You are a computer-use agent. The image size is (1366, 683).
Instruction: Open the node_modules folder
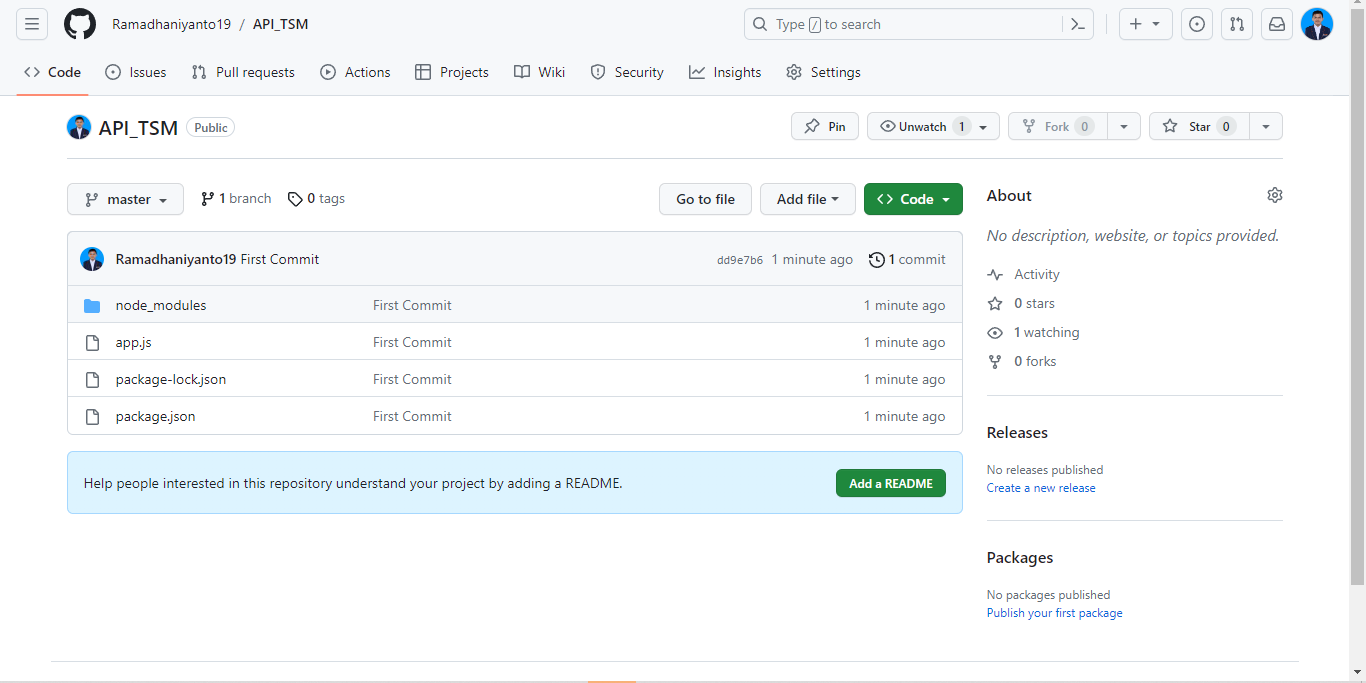tap(161, 305)
